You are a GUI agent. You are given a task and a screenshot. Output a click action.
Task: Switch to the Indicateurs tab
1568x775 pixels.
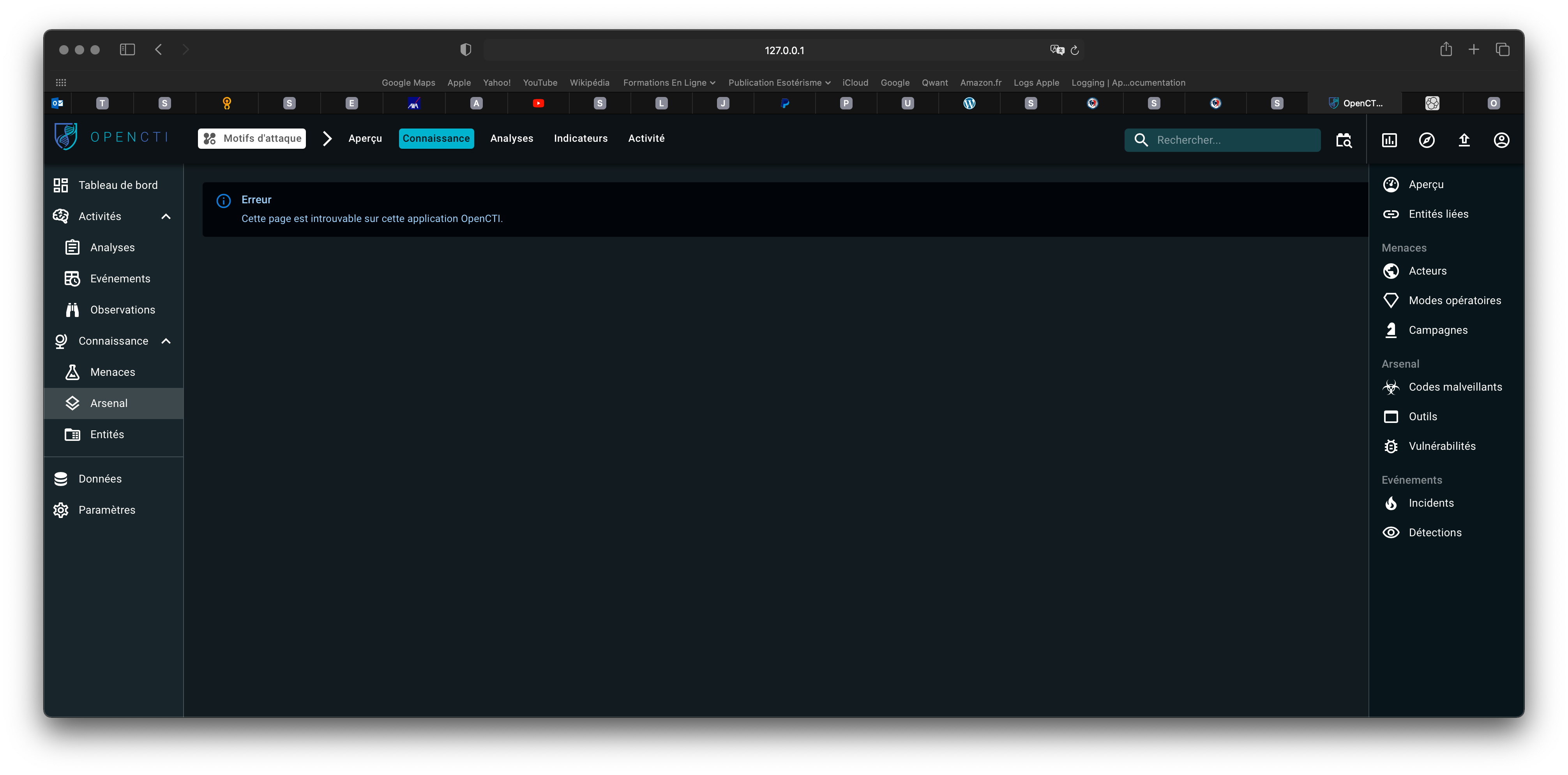(580, 139)
